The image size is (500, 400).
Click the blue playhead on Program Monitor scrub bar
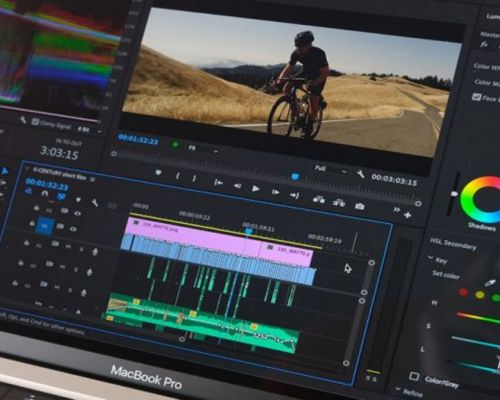pos(295,176)
